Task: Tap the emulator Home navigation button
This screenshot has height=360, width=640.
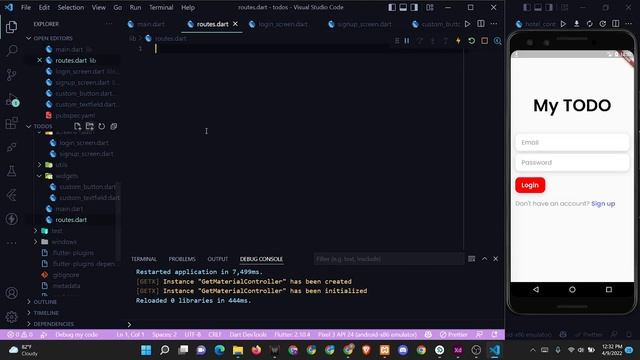Action: [x=572, y=289]
